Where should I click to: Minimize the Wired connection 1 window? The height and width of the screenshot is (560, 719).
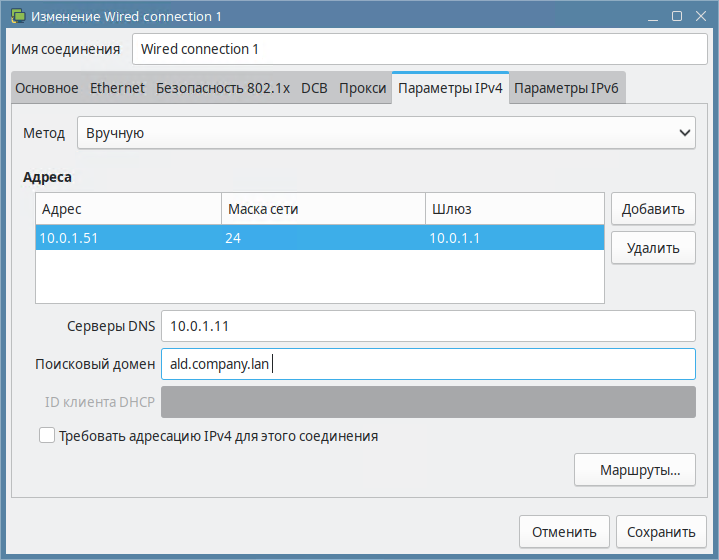653,17
